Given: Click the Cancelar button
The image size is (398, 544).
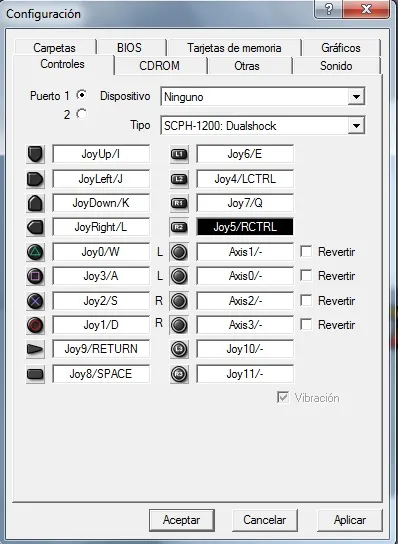Looking at the screenshot, I should click(265, 520).
